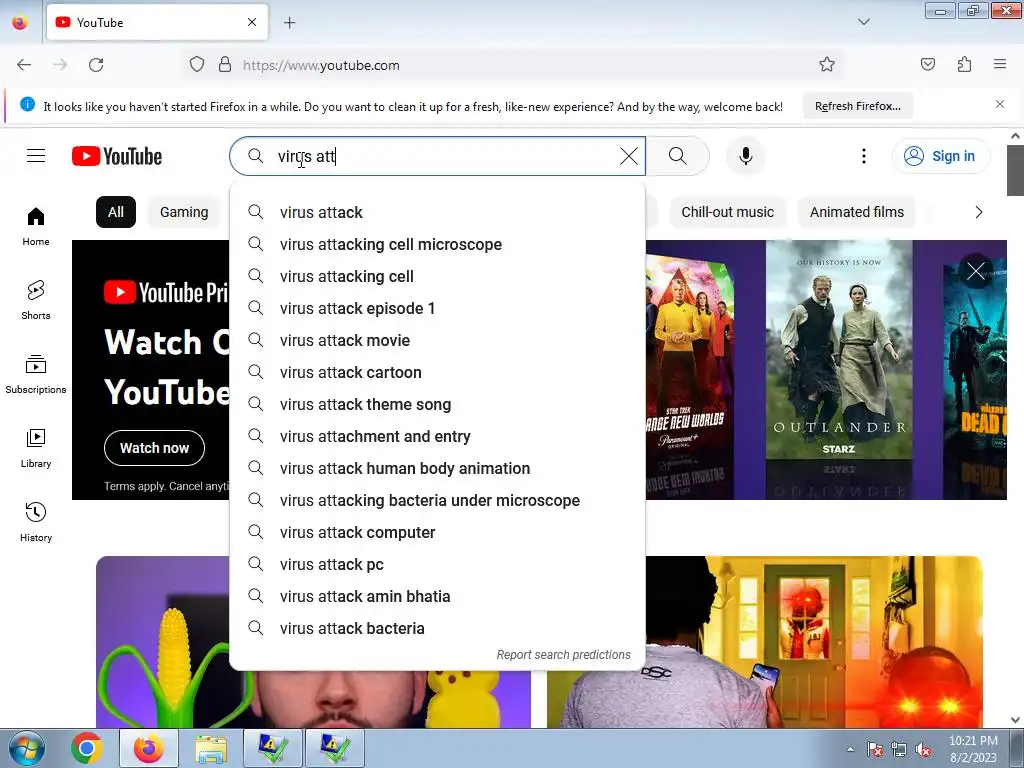
Task: Open the YouTube guide hamburger menu
Action: (36, 156)
